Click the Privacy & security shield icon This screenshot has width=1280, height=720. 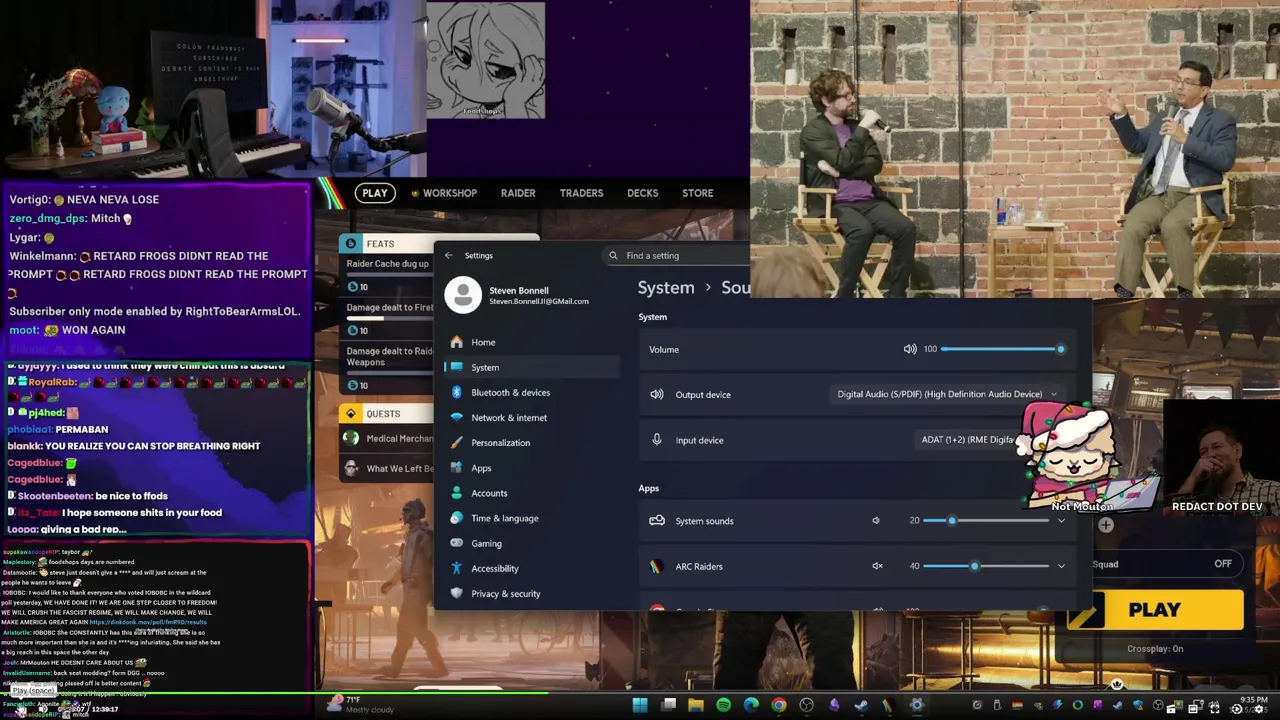click(x=457, y=593)
